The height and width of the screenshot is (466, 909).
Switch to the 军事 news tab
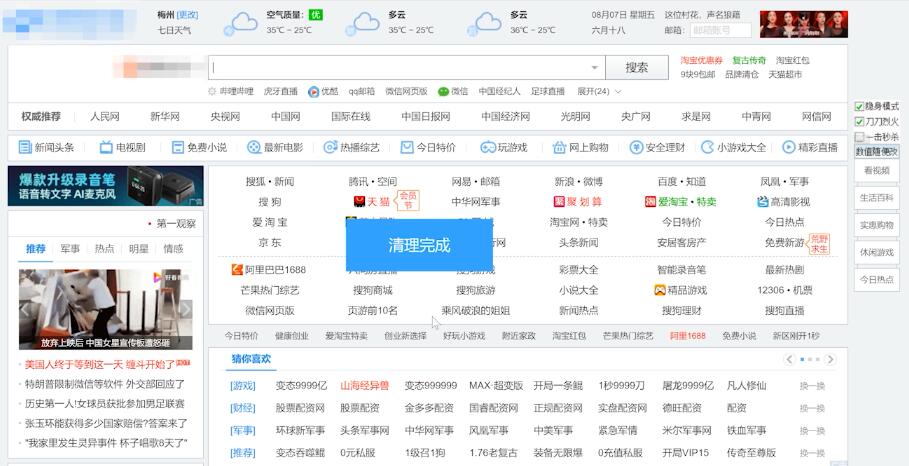pyautogui.click(x=70, y=249)
